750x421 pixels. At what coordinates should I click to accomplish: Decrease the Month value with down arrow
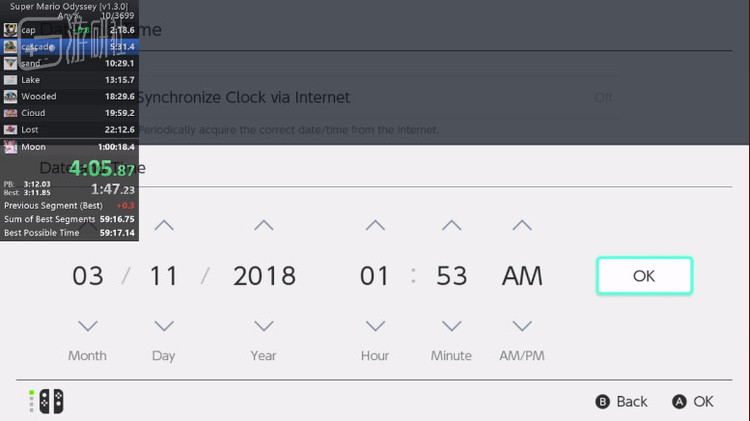pyautogui.click(x=87, y=326)
